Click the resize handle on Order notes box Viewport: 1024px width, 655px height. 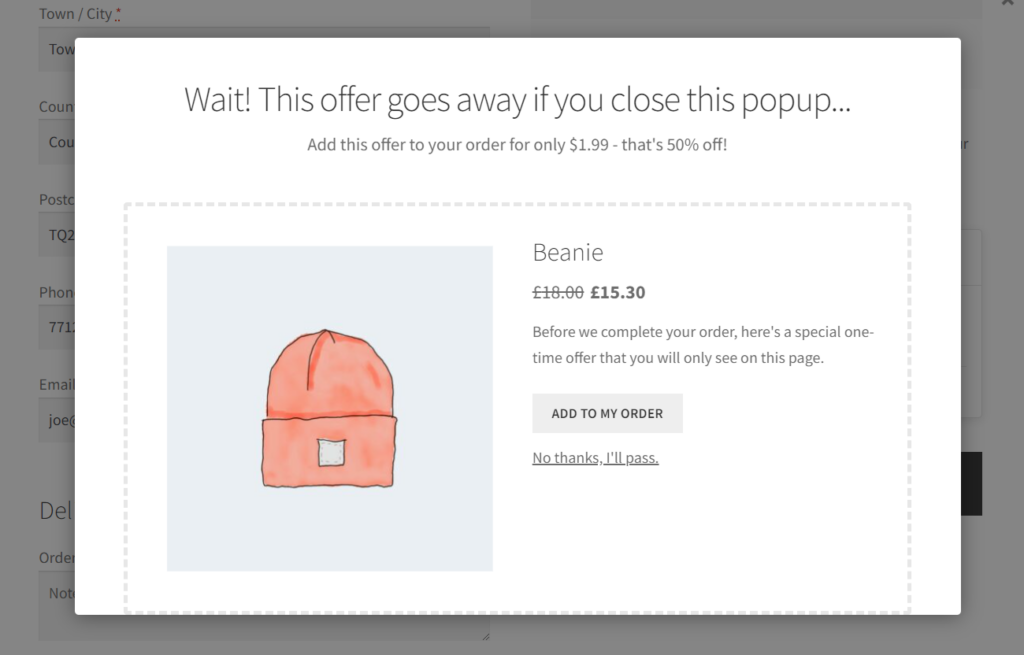484,637
